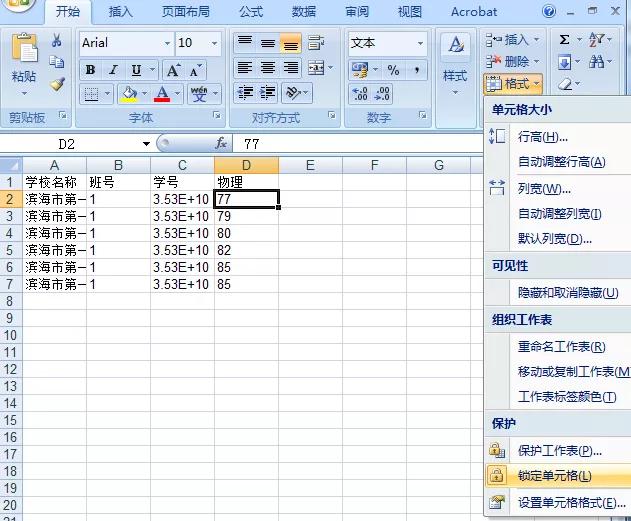
Task: Open the font color dropdown arrow
Action: click(x=177, y=94)
